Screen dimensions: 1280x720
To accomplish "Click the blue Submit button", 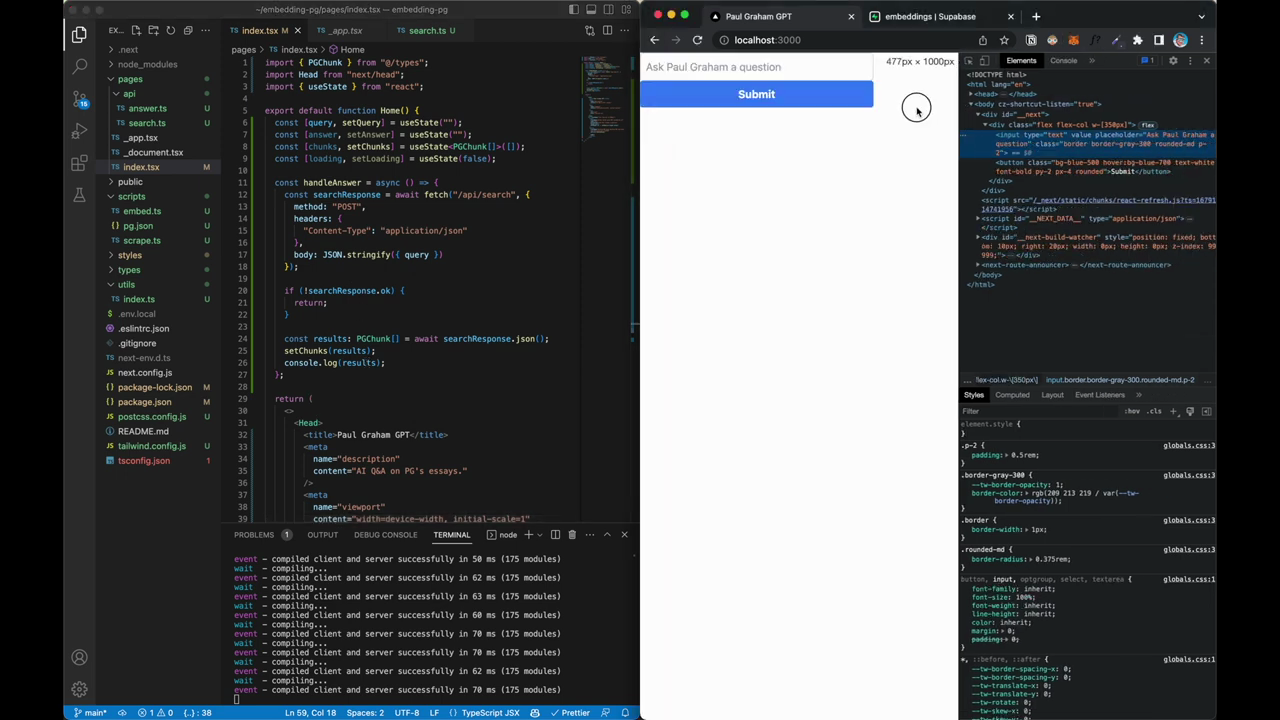I will point(756,94).
